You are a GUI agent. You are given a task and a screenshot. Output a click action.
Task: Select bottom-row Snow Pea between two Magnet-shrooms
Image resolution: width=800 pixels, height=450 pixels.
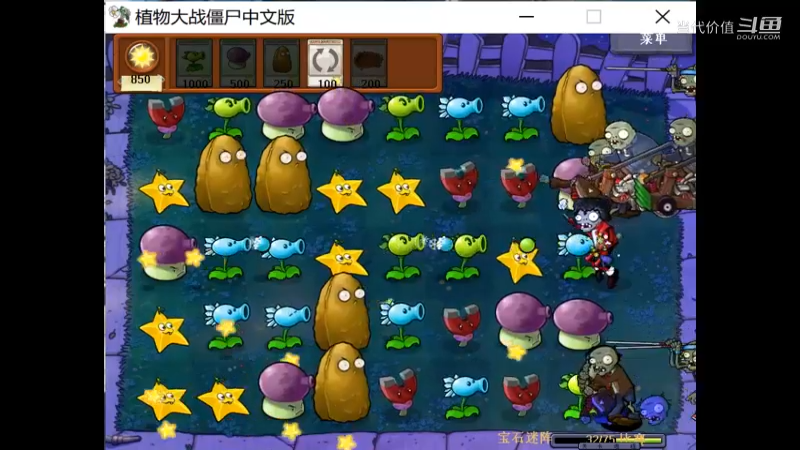point(465,396)
